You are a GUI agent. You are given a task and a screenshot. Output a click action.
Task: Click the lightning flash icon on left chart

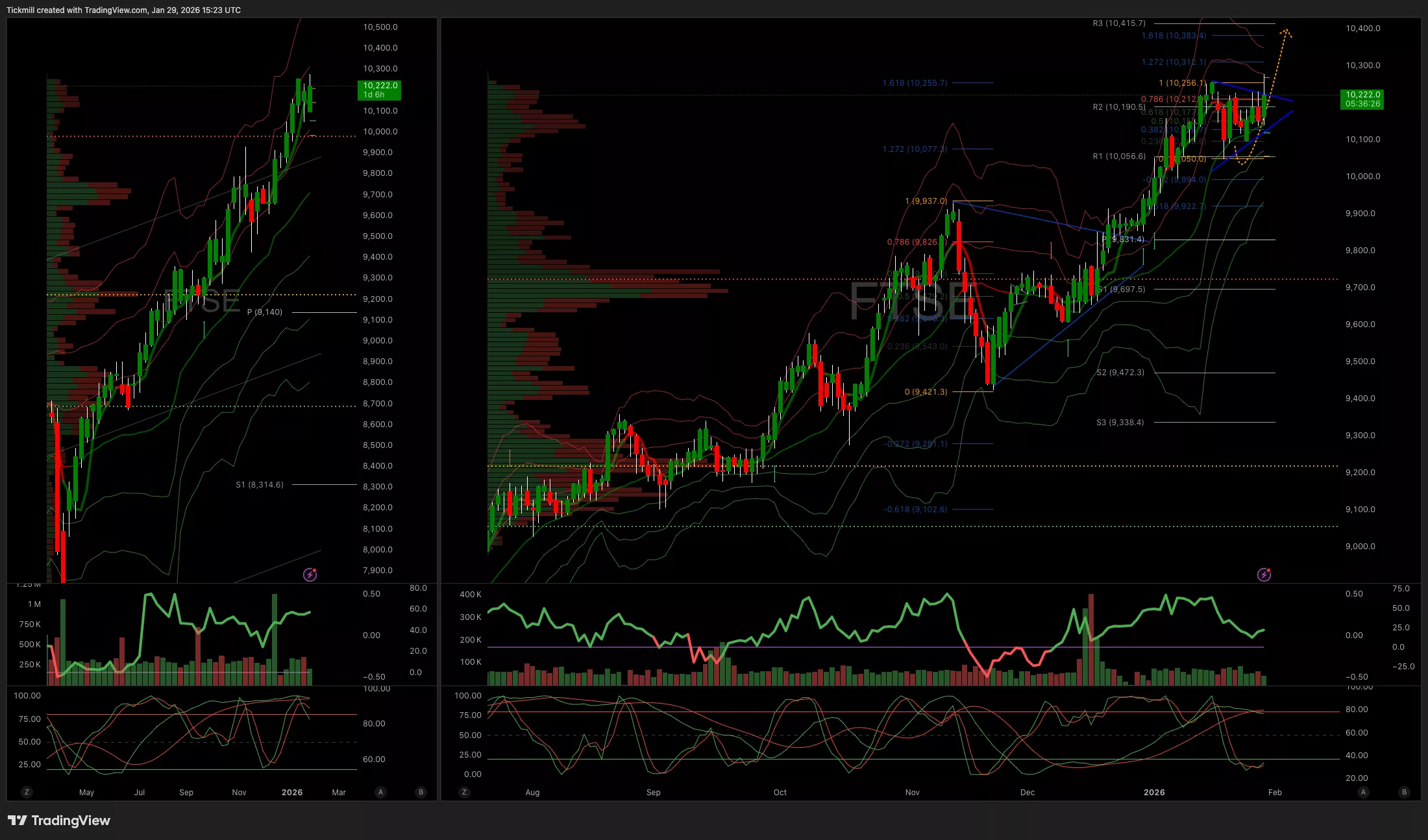point(310,574)
